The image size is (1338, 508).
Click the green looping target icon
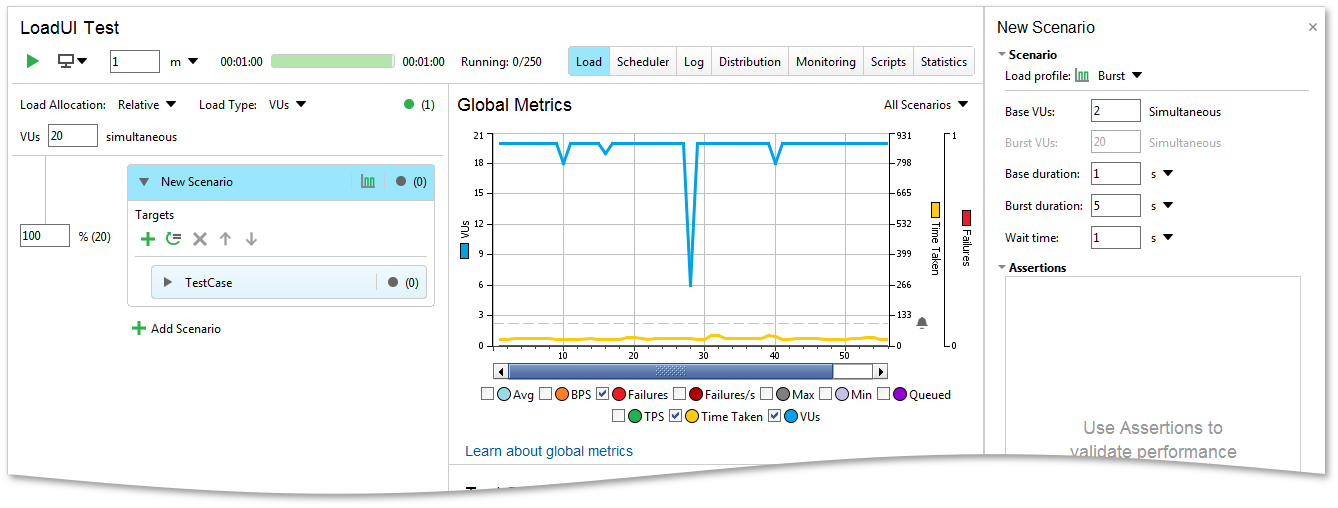174,239
